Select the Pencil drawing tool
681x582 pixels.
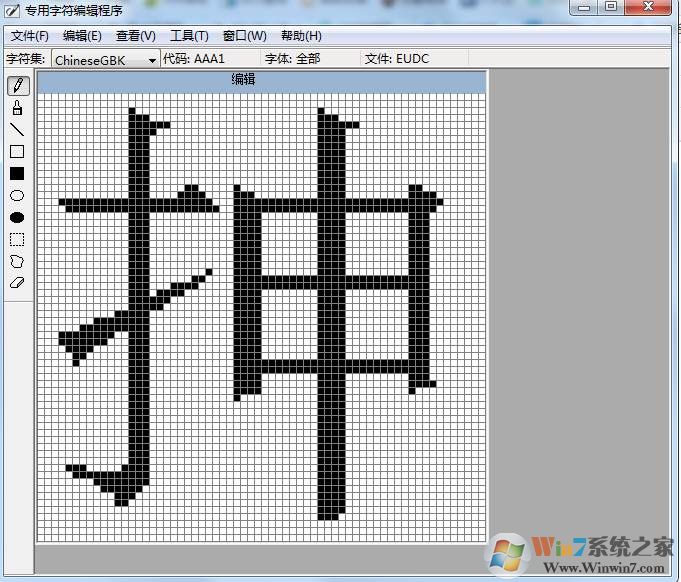[17, 86]
